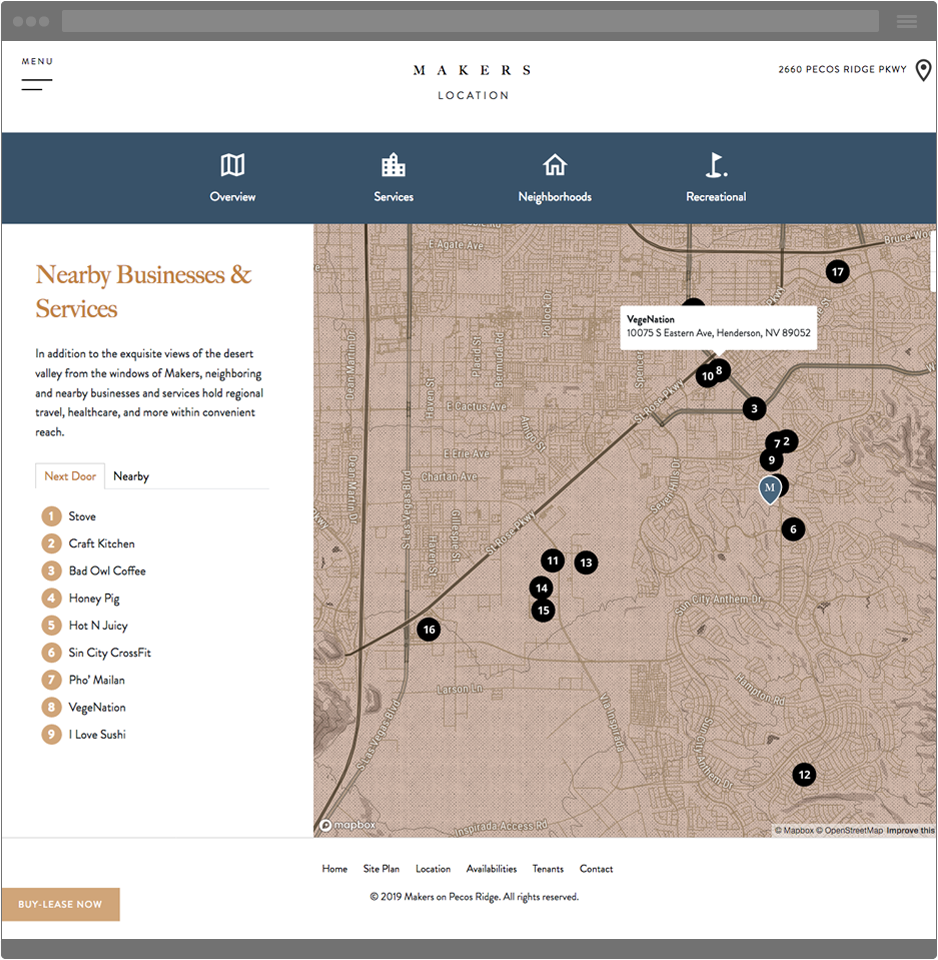The height and width of the screenshot is (960, 938).
Task: Click the VegeNation address popup on the map
Action: click(x=718, y=327)
